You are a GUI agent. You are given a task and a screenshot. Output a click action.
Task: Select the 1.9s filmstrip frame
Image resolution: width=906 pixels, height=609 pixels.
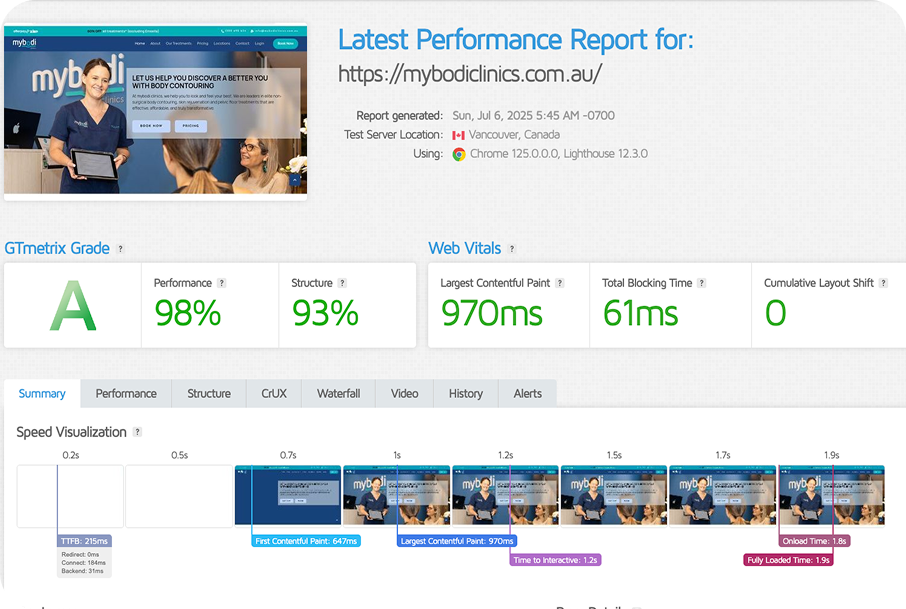coord(831,496)
